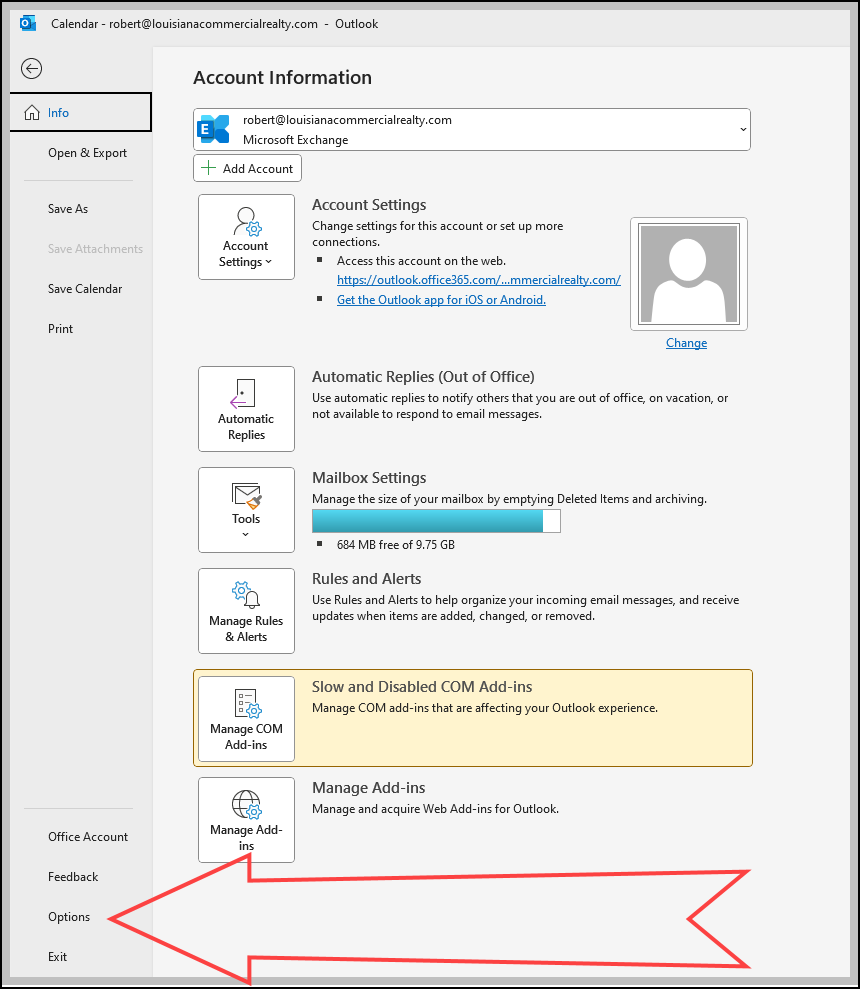Click the '684 MB free of 9.75 GB' text
This screenshot has height=989, width=860.
pos(396,545)
